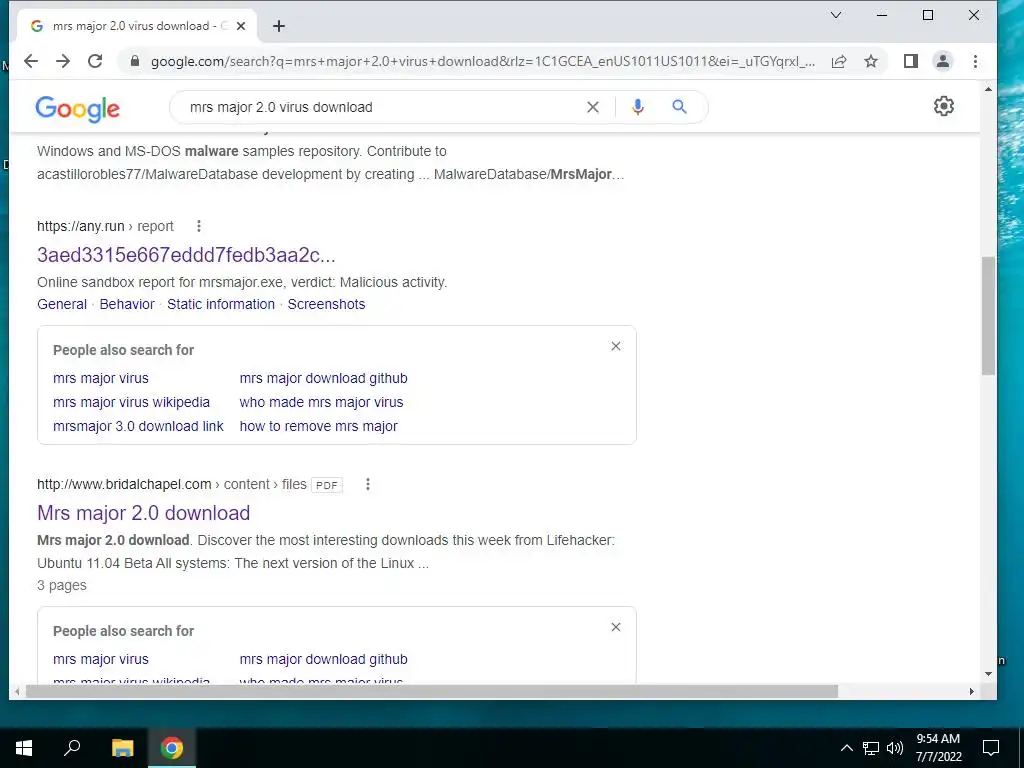Close the mrs major search tab
The height and width of the screenshot is (768, 1024).
click(x=241, y=26)
